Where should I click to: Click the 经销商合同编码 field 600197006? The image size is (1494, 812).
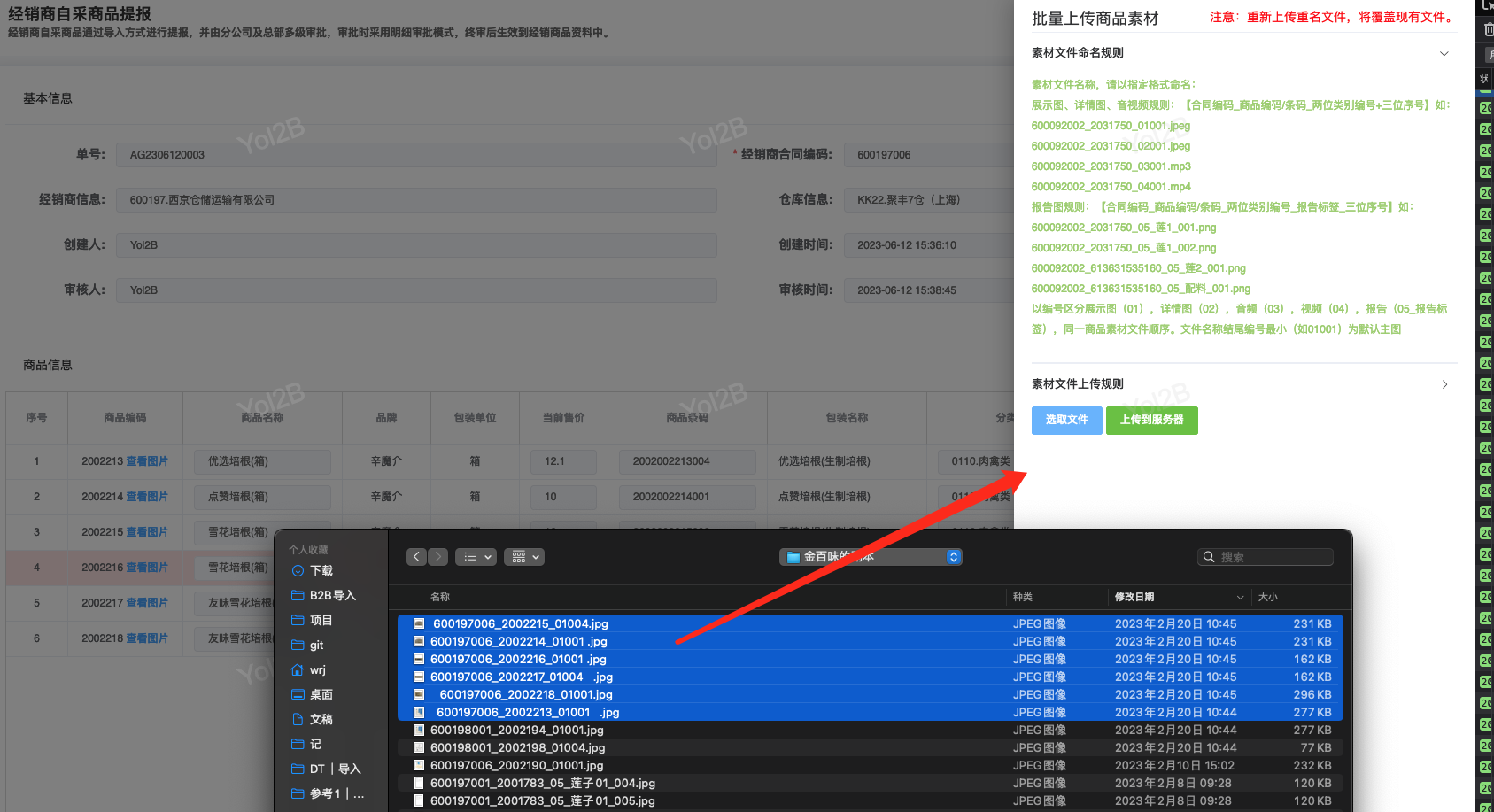[x=929, y=155]
